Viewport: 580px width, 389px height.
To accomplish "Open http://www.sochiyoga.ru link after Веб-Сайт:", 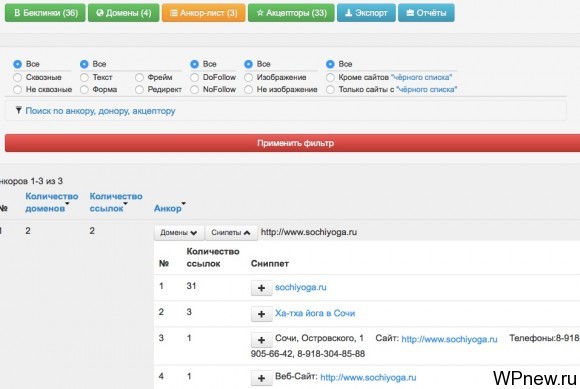I will click(x=368, y=378).
